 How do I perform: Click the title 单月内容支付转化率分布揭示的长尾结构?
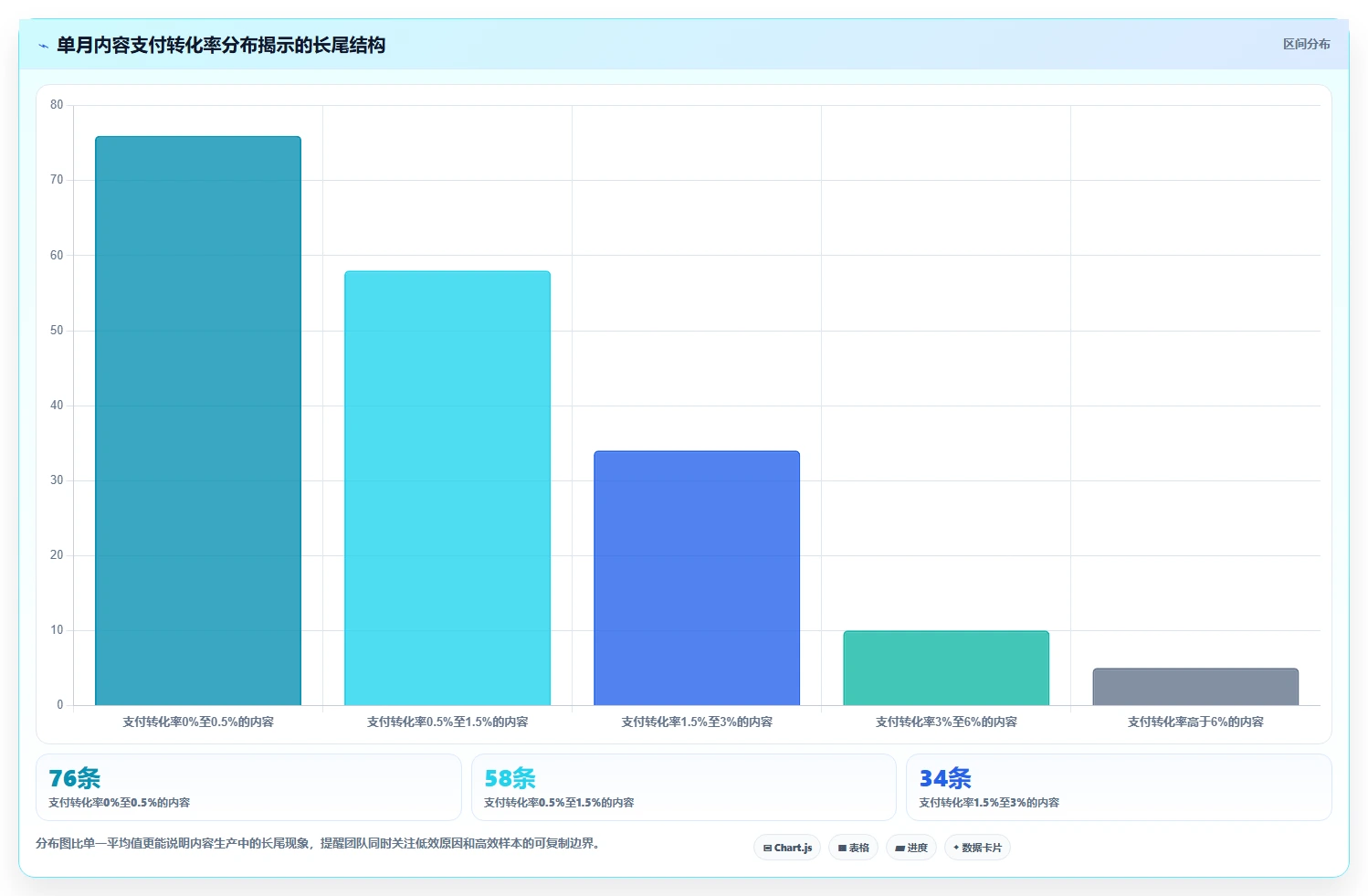[221, 45]
